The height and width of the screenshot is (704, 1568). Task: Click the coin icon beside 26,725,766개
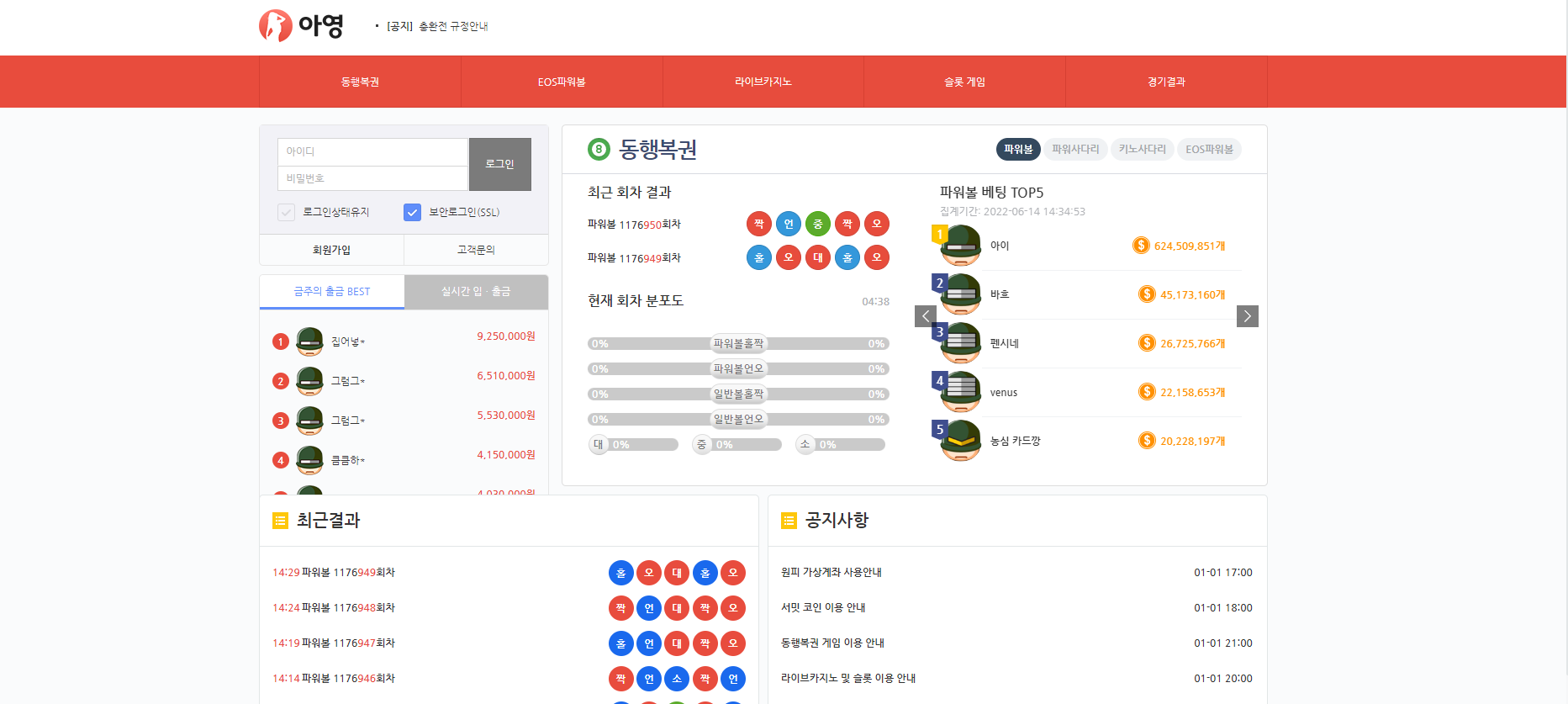pos(1147,342)
